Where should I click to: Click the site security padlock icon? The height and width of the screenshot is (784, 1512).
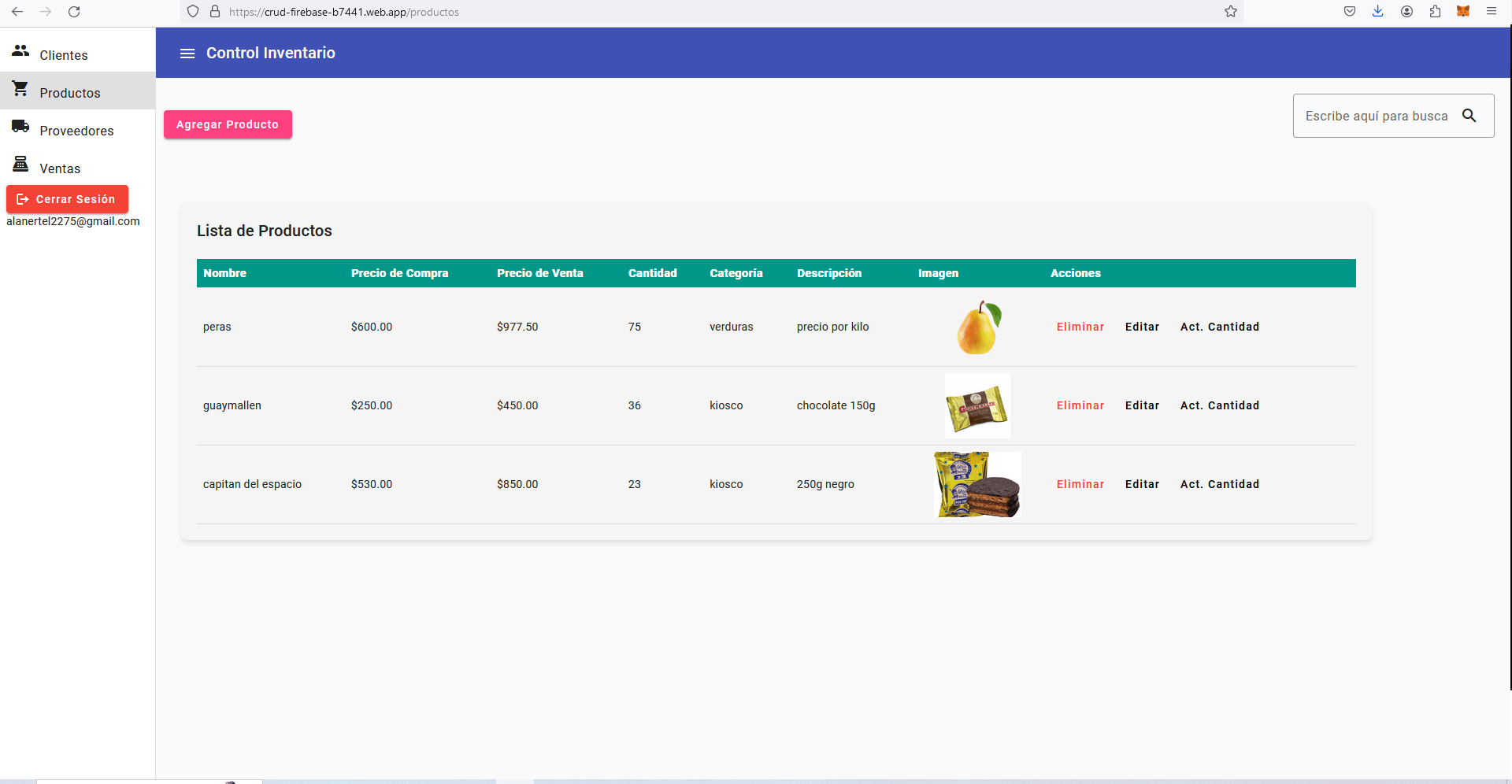tap(215, 12)
